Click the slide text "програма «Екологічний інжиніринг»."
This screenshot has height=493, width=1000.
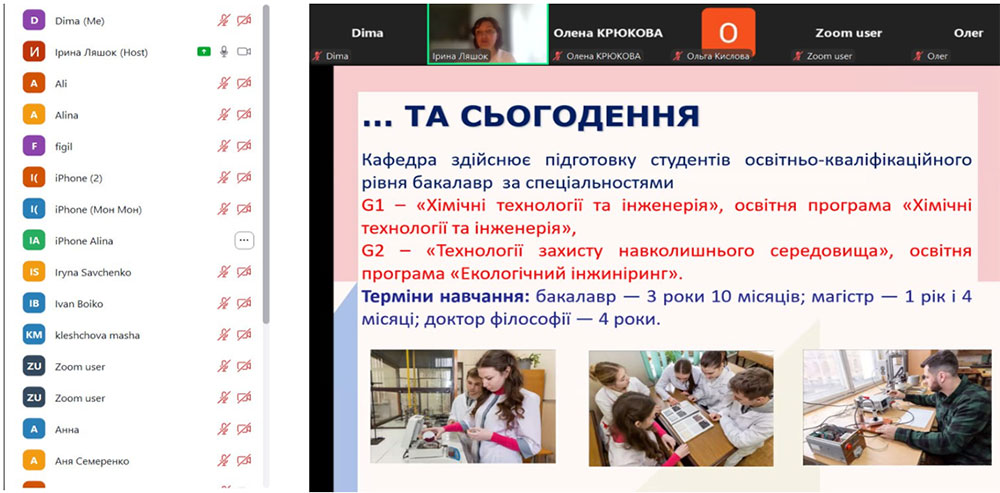coord(522,274)
